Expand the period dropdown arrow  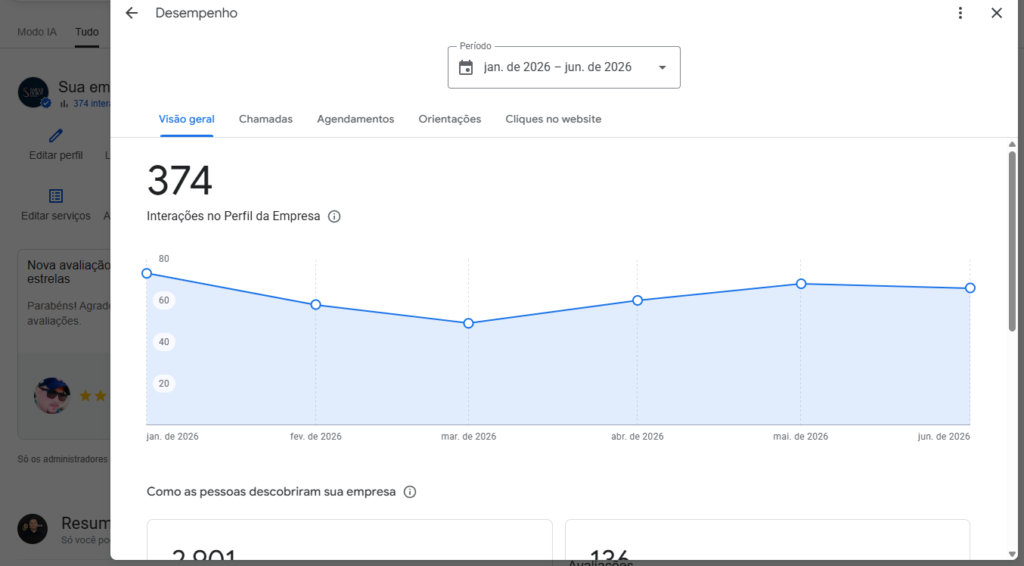(x=662, y=67)
